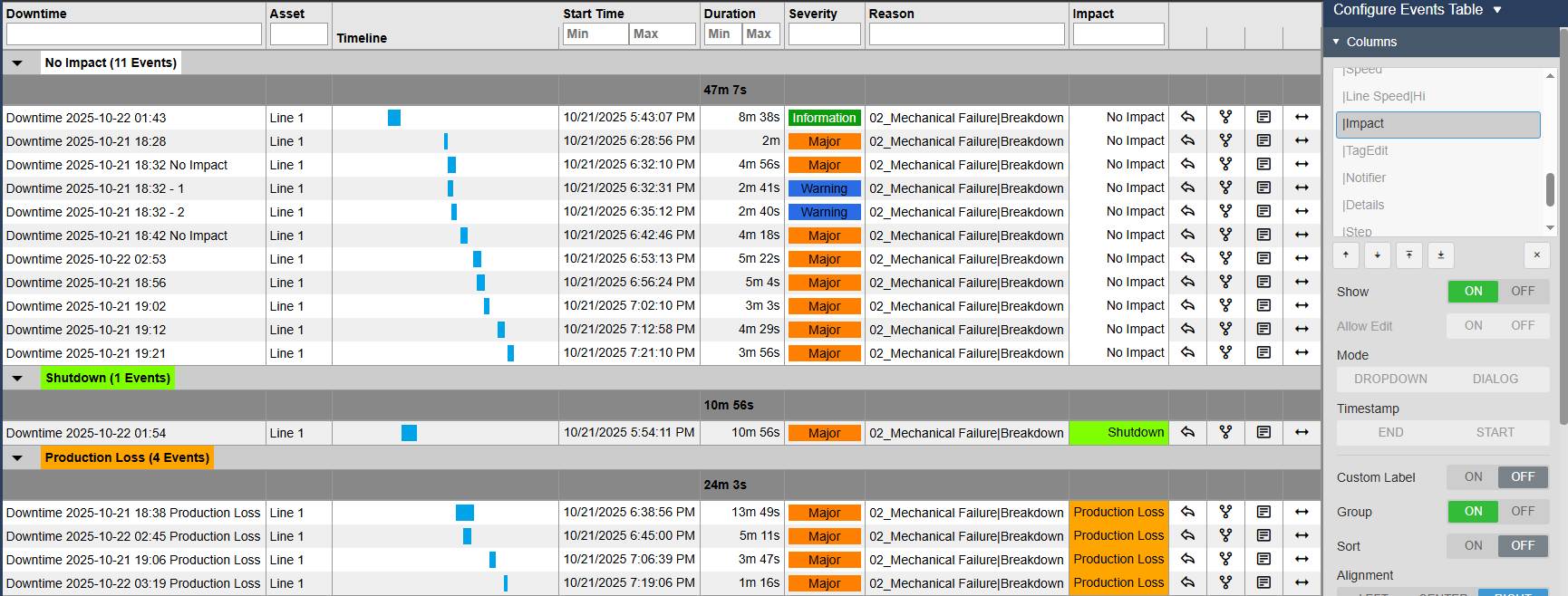This screenshot has width=1568, height=596.
Task: Click the Severity filter input
Action: (x=825, y=34)
